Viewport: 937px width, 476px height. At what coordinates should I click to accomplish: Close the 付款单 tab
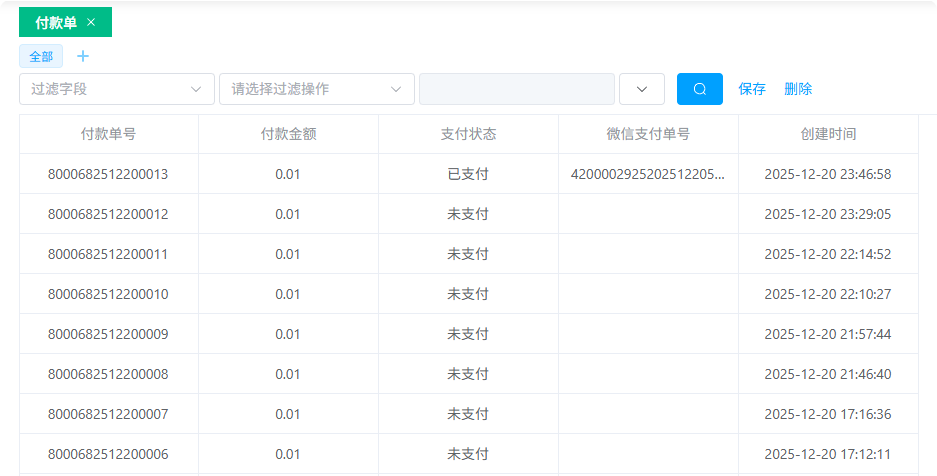click(91, 22)
